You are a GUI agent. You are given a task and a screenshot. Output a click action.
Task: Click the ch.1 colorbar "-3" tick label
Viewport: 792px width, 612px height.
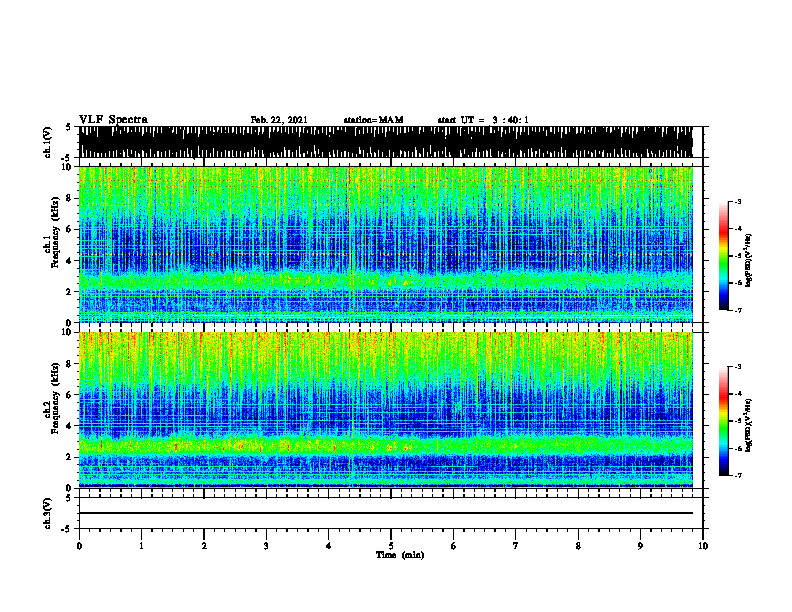(x=738, y=201)
